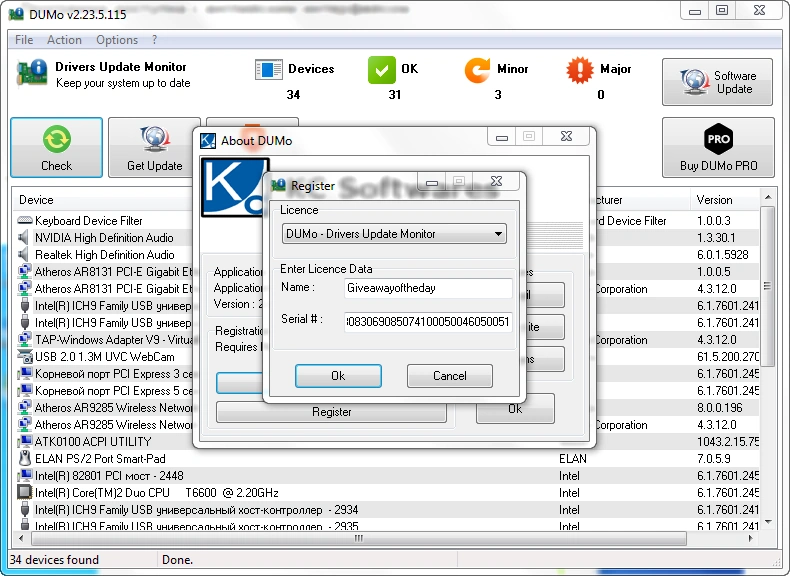Click the Intel Core 2 Duo CPU icon

(x=24, y=492)
